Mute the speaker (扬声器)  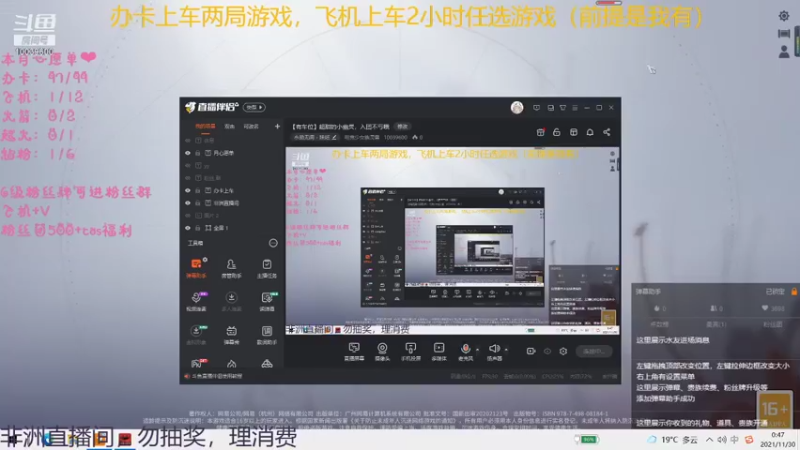(x=494, y=352)
